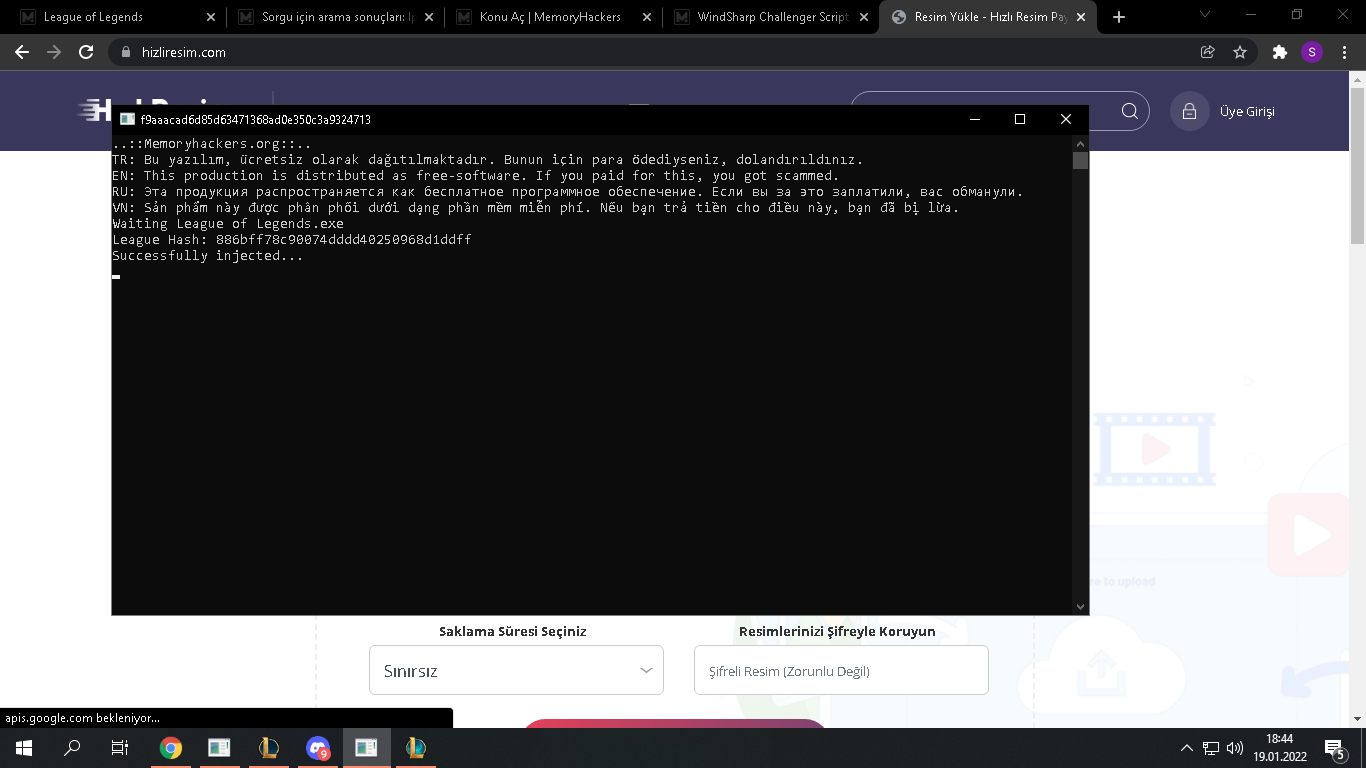1366x768 pixels.
Task: Expand the Sınırsız storage duration dropdown
Action: click(516, 670)
